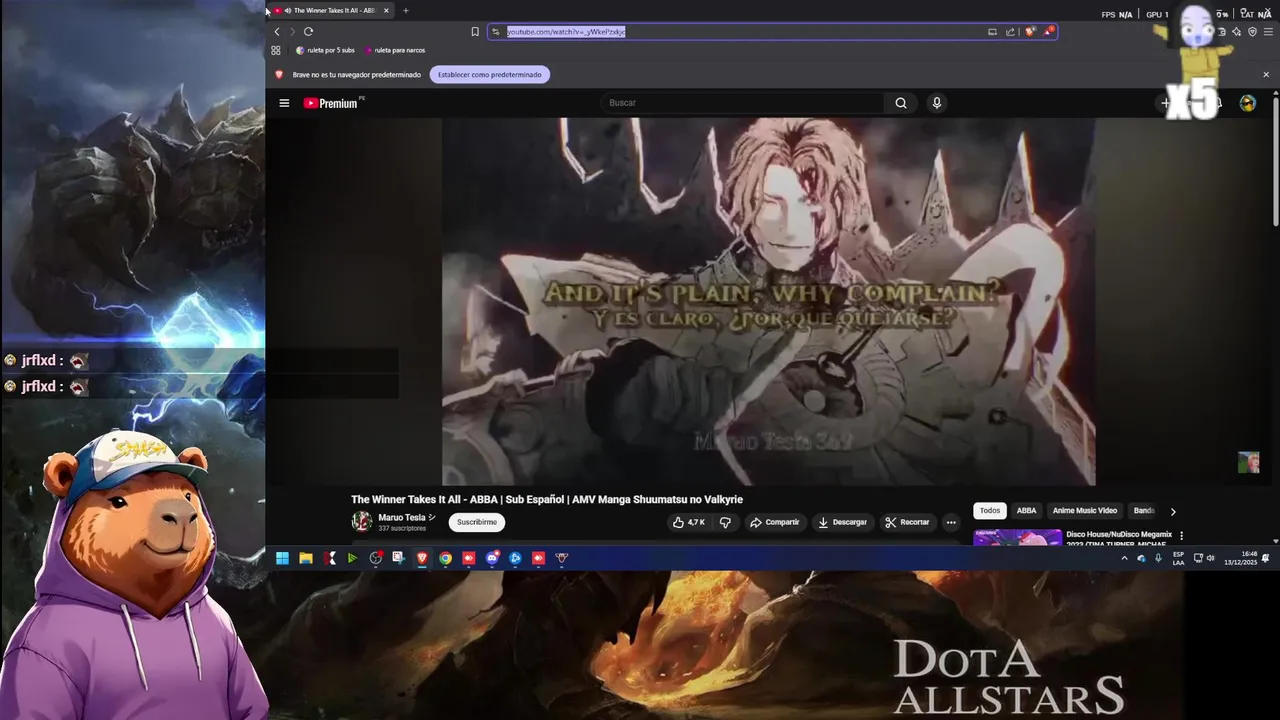Screen dimensions: 1280x720
Task: Open the apps grid icon on the bookmarks bar
Action: point(276,50)
